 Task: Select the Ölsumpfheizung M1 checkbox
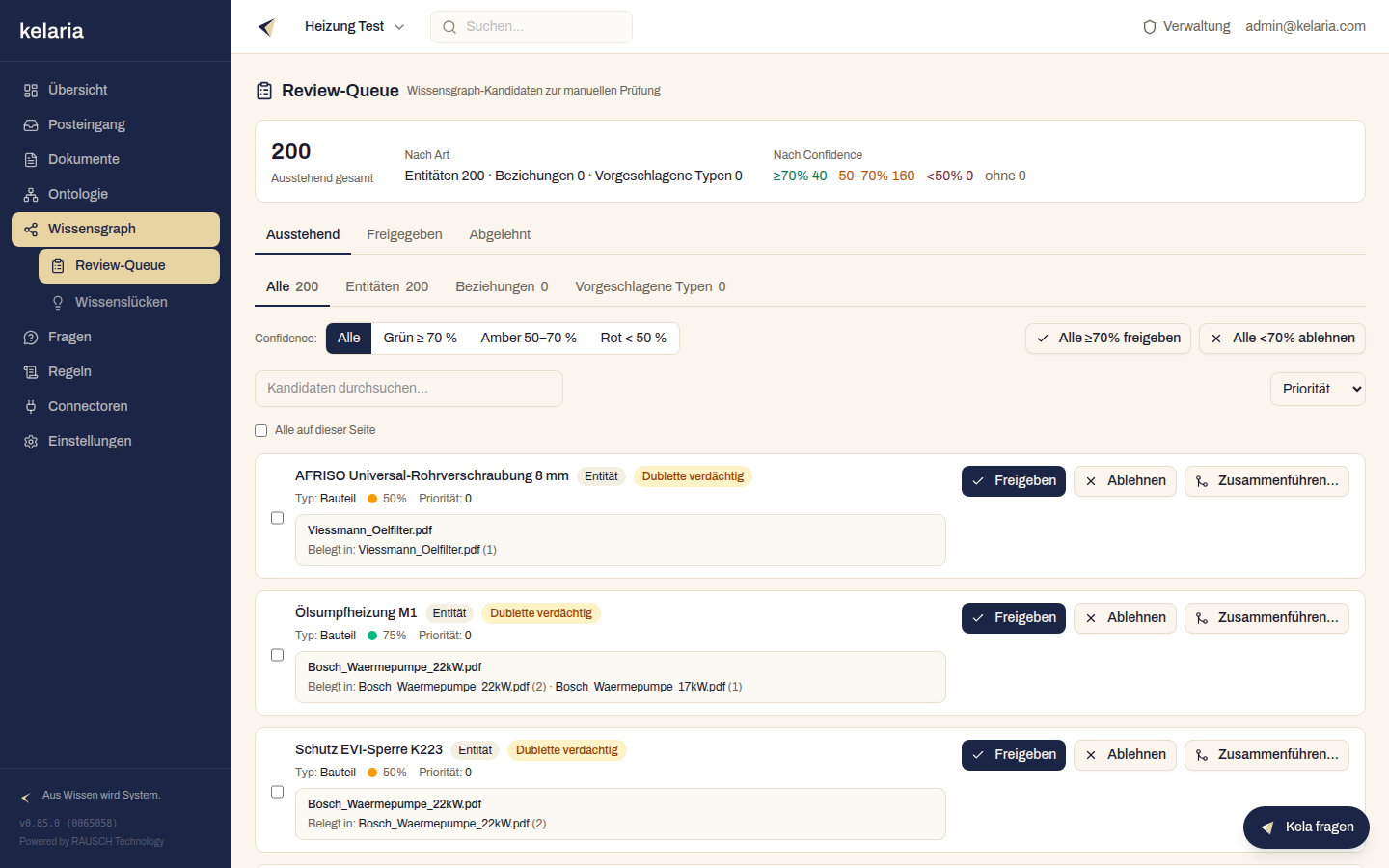(x=277, y=655)
